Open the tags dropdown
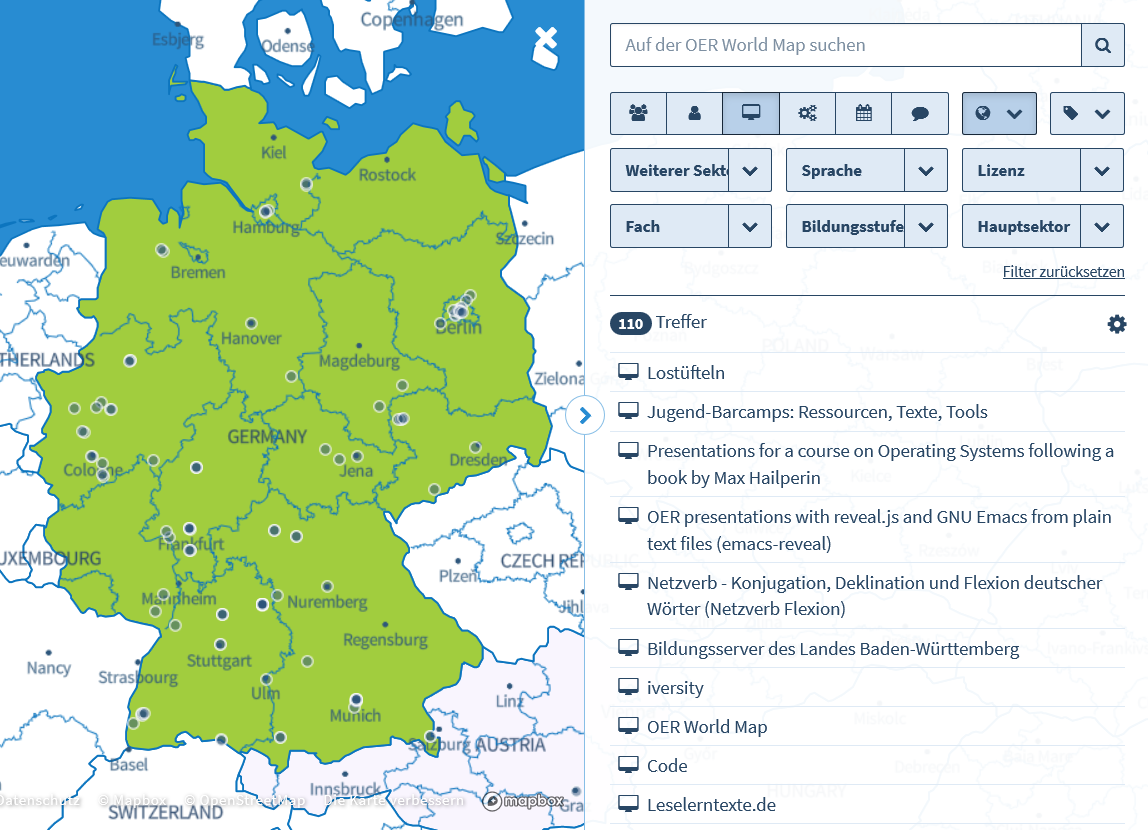This screenshot has width=1148, height=830. 1087,113
